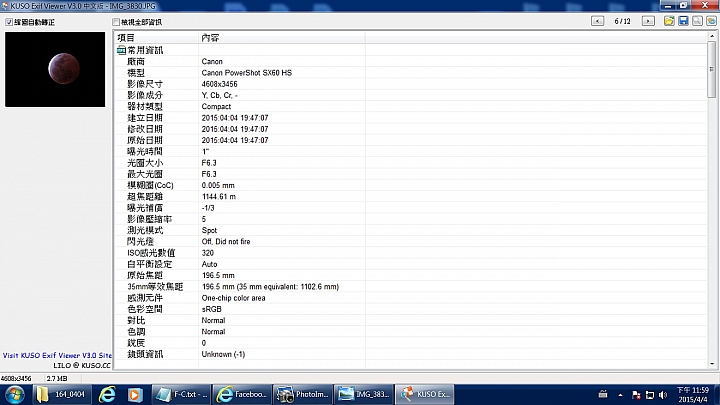The height and width of the screenshot is (405, 720).
Task: Collapse the 常用資訊 group
Action: point(121,50)
